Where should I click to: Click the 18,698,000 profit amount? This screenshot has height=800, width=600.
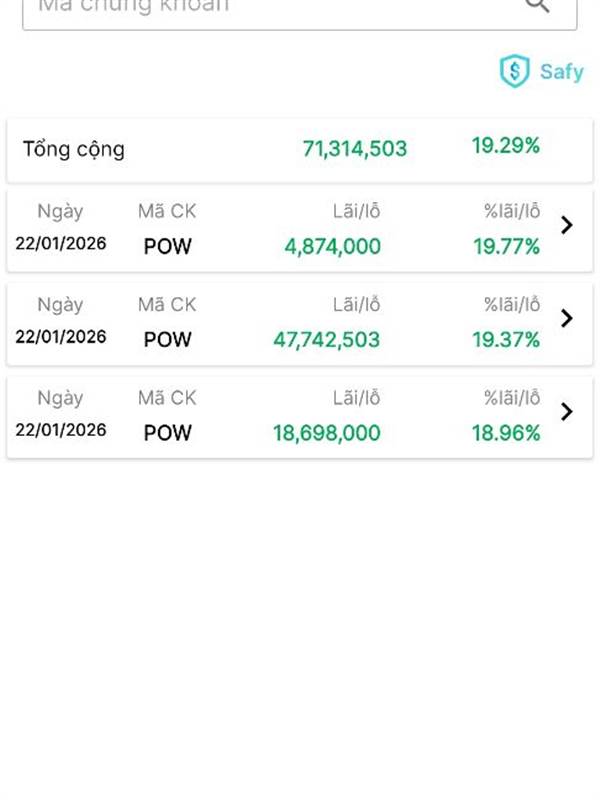point(326,433)
